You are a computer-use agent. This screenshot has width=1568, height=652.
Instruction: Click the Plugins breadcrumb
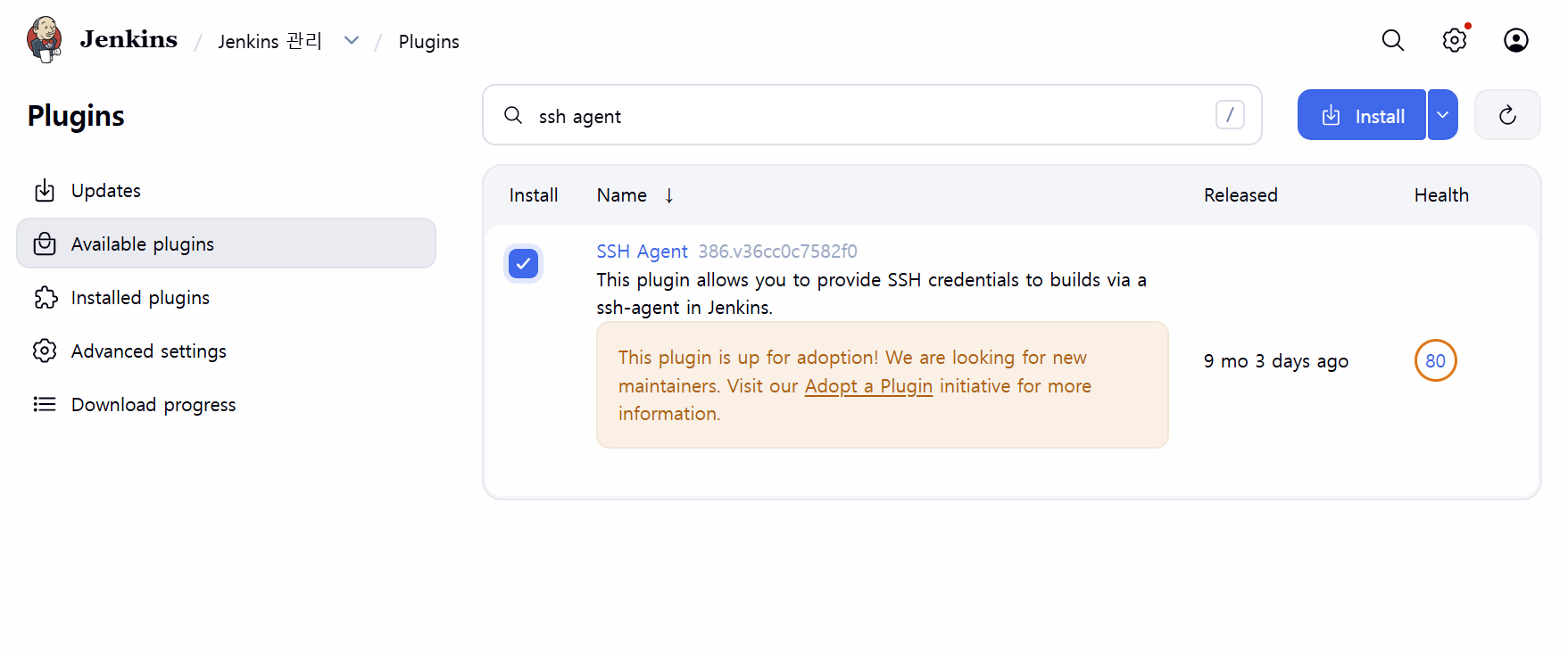click(428, 42)
